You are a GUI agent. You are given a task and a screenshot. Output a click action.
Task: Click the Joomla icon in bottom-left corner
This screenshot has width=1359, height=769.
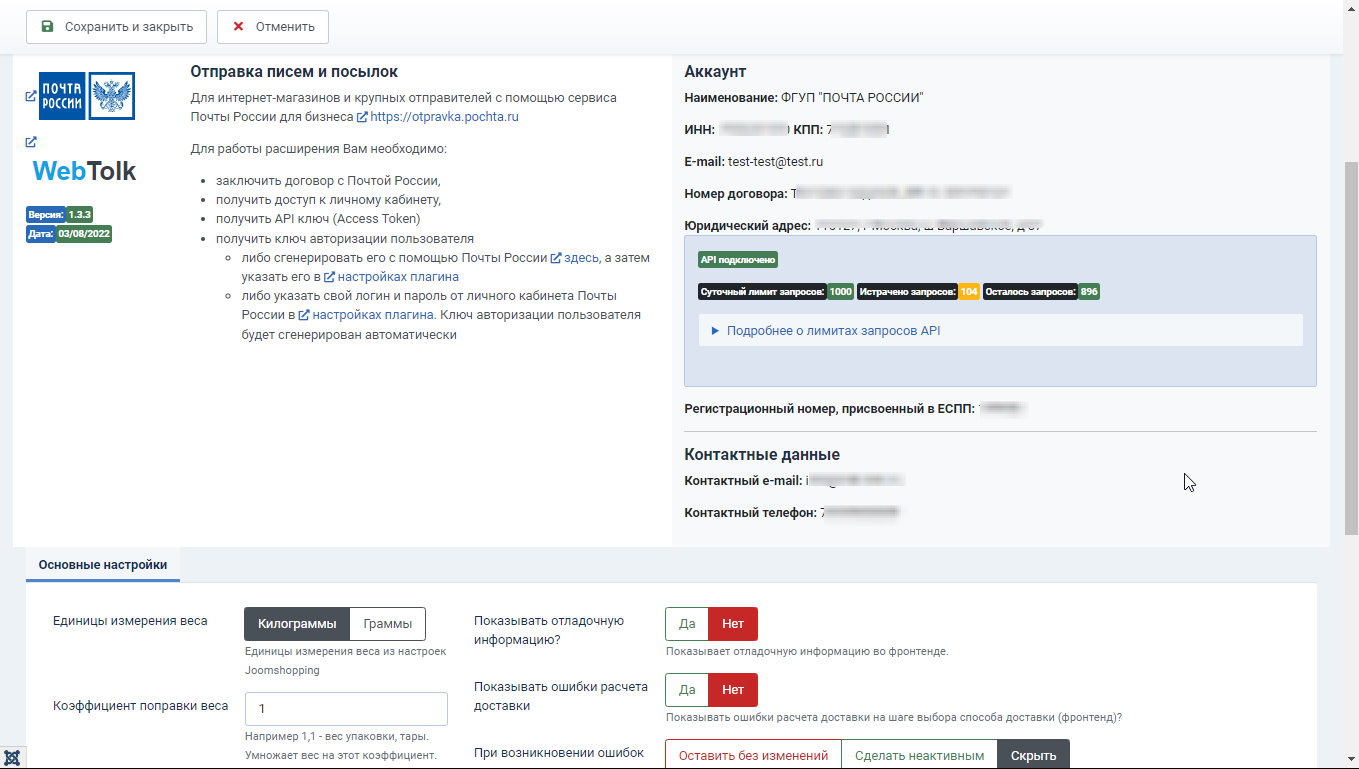coord(13,757)
